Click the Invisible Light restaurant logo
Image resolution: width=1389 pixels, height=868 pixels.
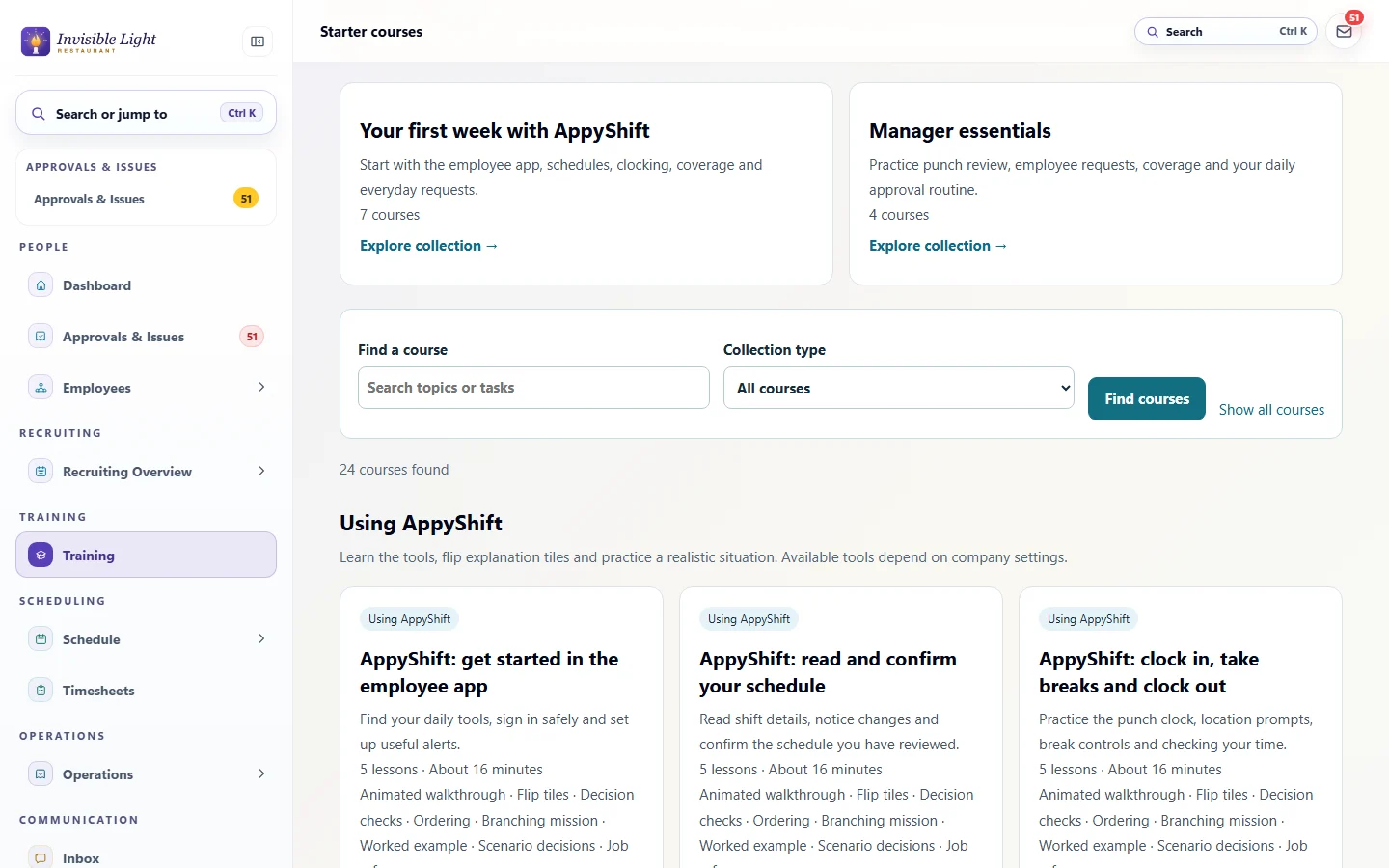89,41
